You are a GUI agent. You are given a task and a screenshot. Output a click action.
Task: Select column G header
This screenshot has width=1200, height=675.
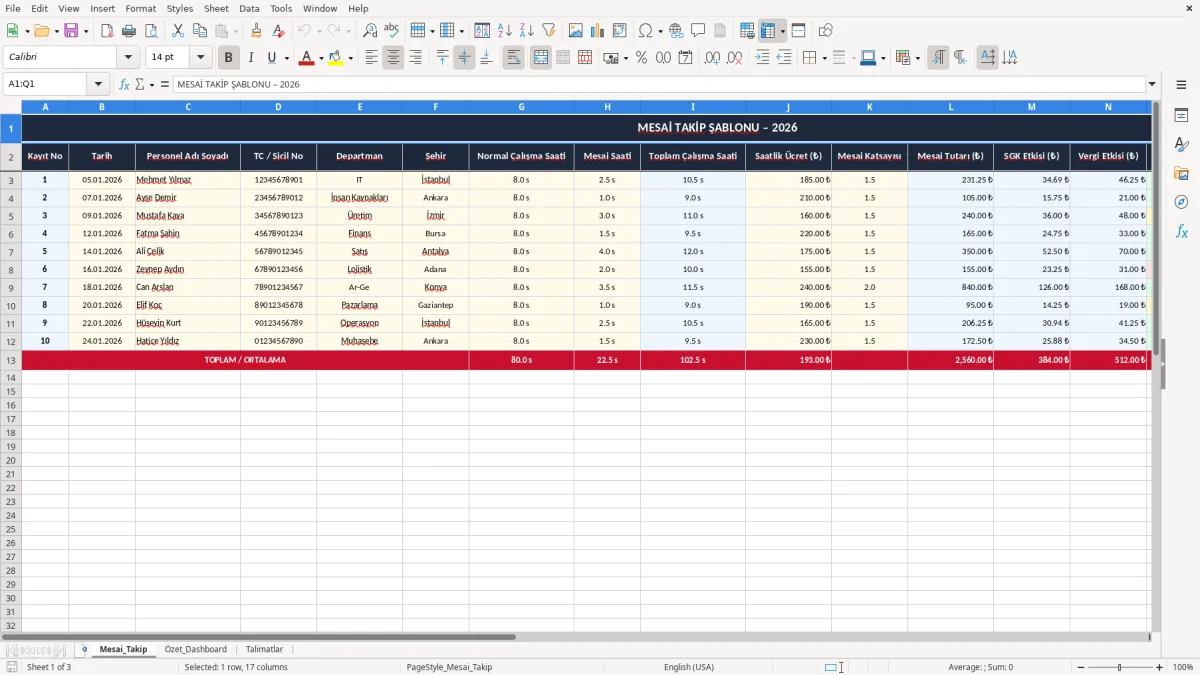point(521,106)
